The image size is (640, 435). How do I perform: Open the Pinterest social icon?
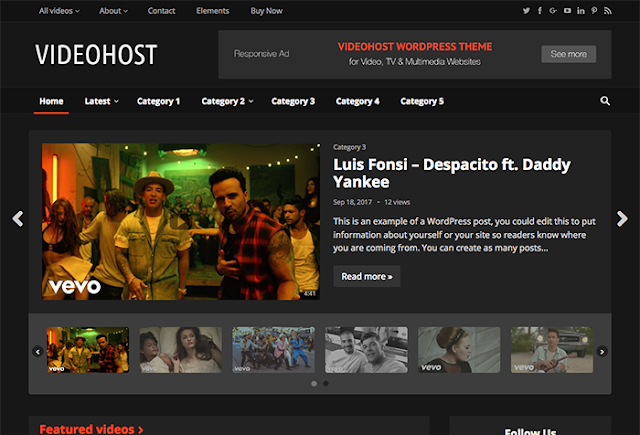594,11
